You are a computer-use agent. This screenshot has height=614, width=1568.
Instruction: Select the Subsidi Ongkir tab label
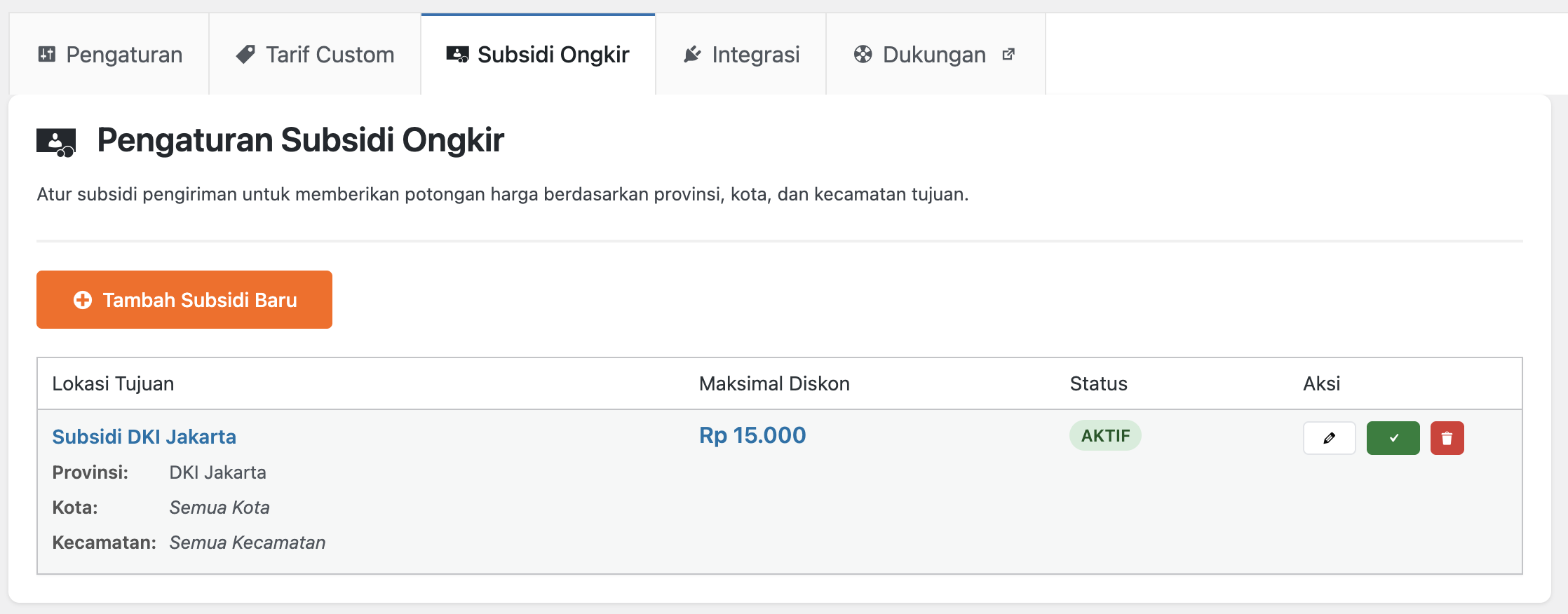553,55
